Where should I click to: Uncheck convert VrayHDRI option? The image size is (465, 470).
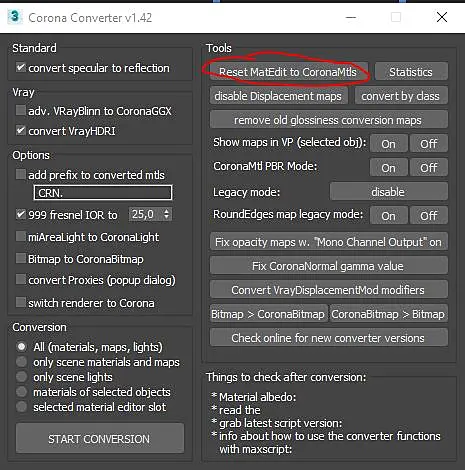tap(21, 130)
